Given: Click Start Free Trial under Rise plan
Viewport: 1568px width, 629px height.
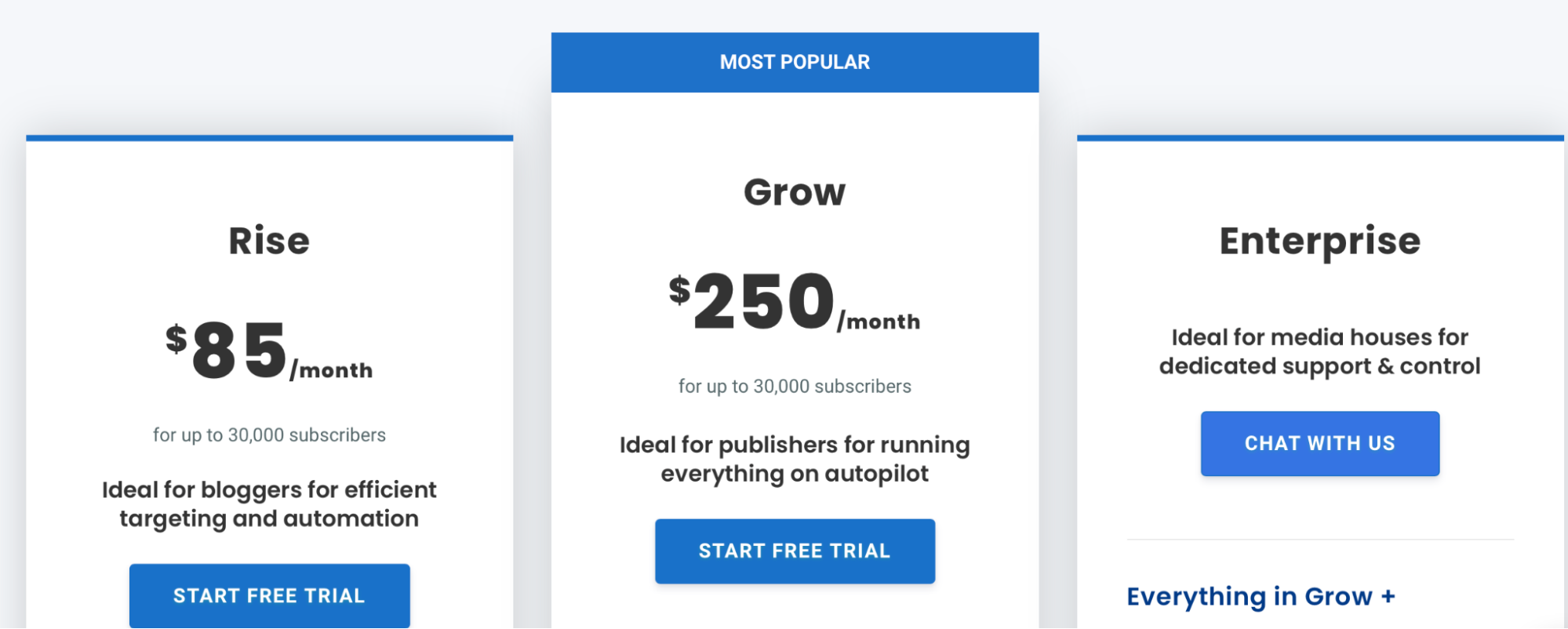Looking at the screenshot, I should coord(269,595).
